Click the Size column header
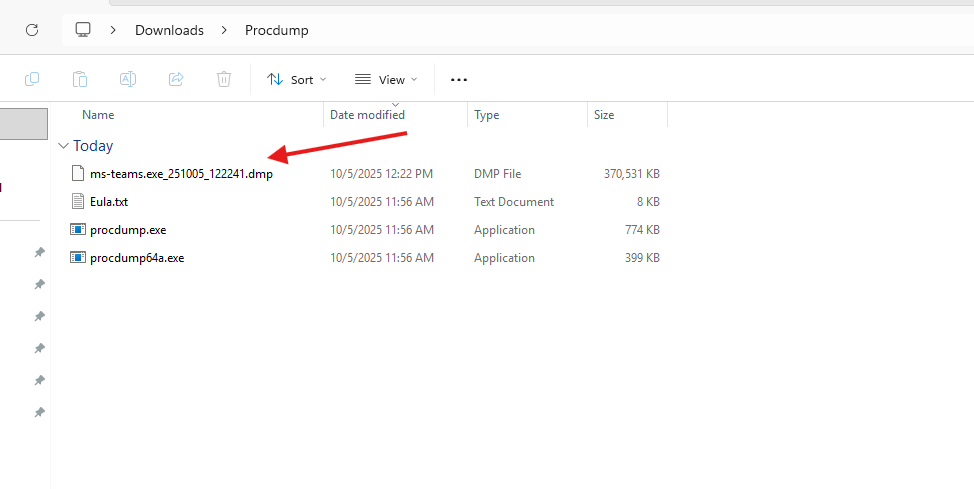The width and height of the screenshot is (974, 489). [x=604, y=115]
